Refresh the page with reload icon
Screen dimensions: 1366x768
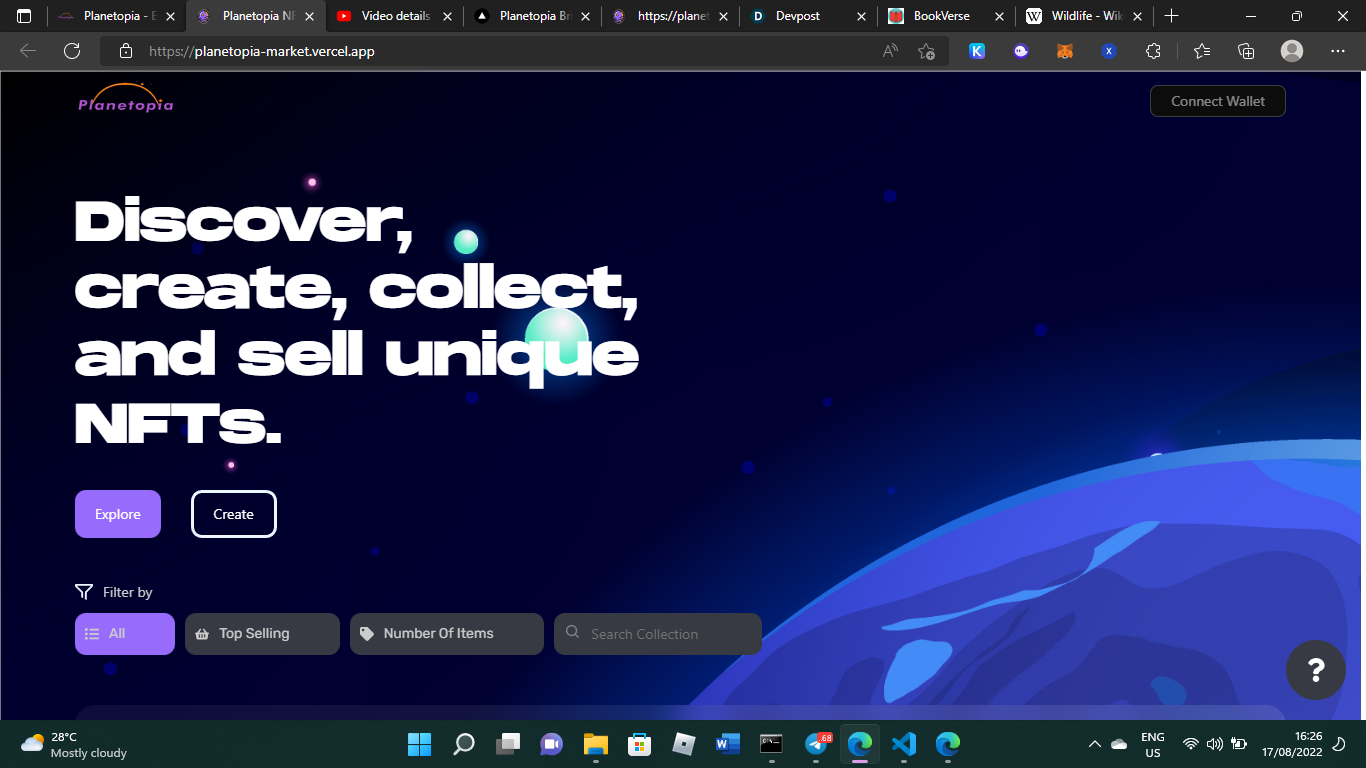(72, 51)
